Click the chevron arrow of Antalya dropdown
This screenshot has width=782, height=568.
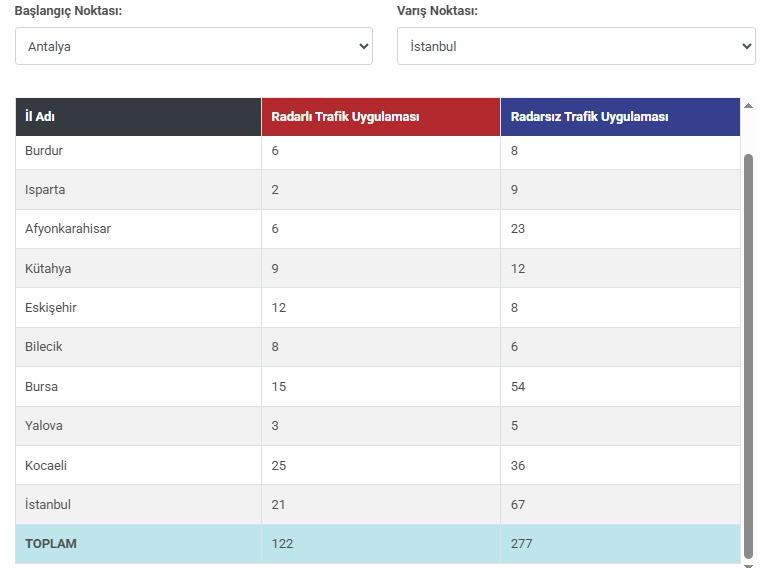(364, 46)
